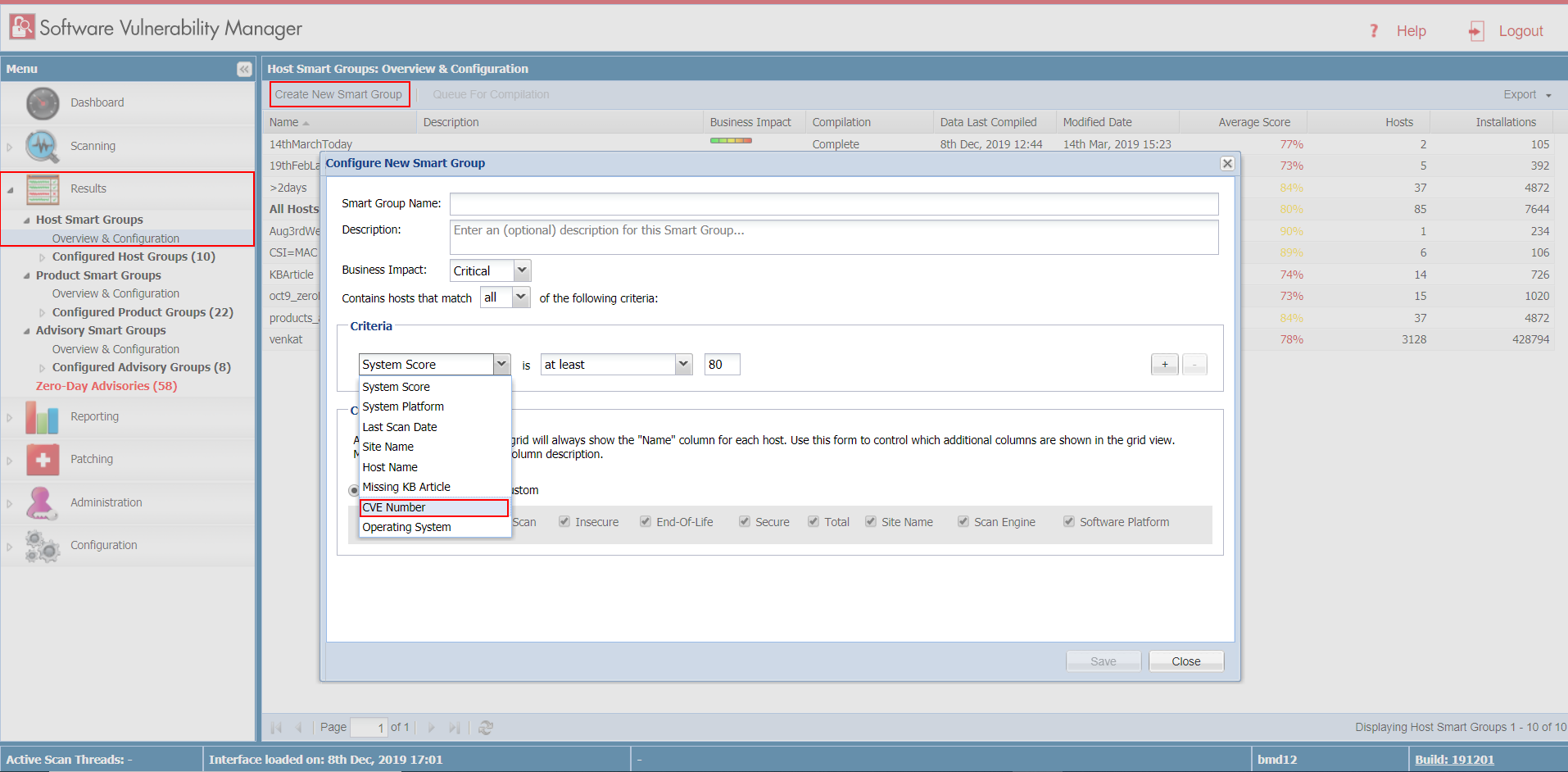The width and height of the screenshot is (1568, 772).
Task: Select Missing KB Article from criteria list
Action: 434,487
